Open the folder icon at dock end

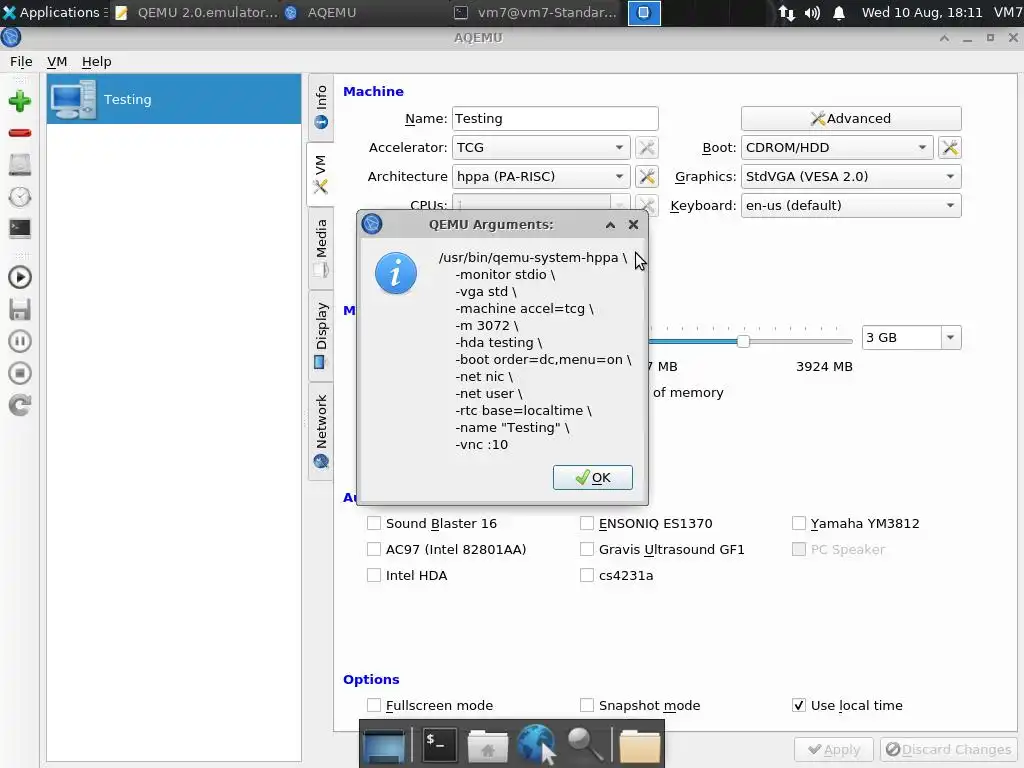(x=639, y=746)
